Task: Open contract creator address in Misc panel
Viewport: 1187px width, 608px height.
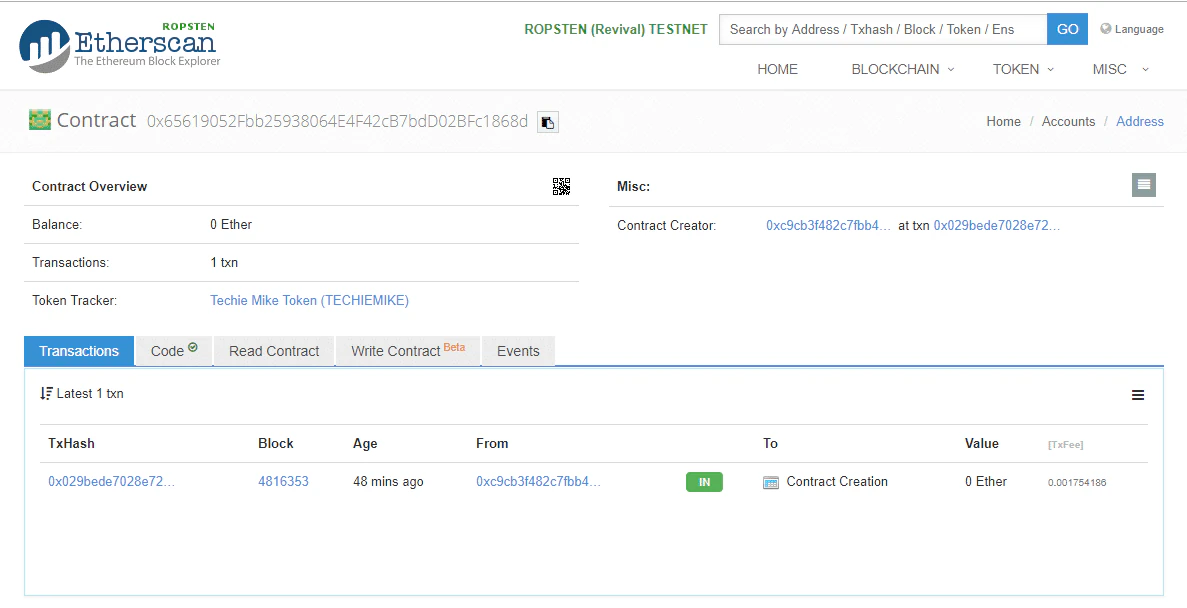Action: coord(829,226)
